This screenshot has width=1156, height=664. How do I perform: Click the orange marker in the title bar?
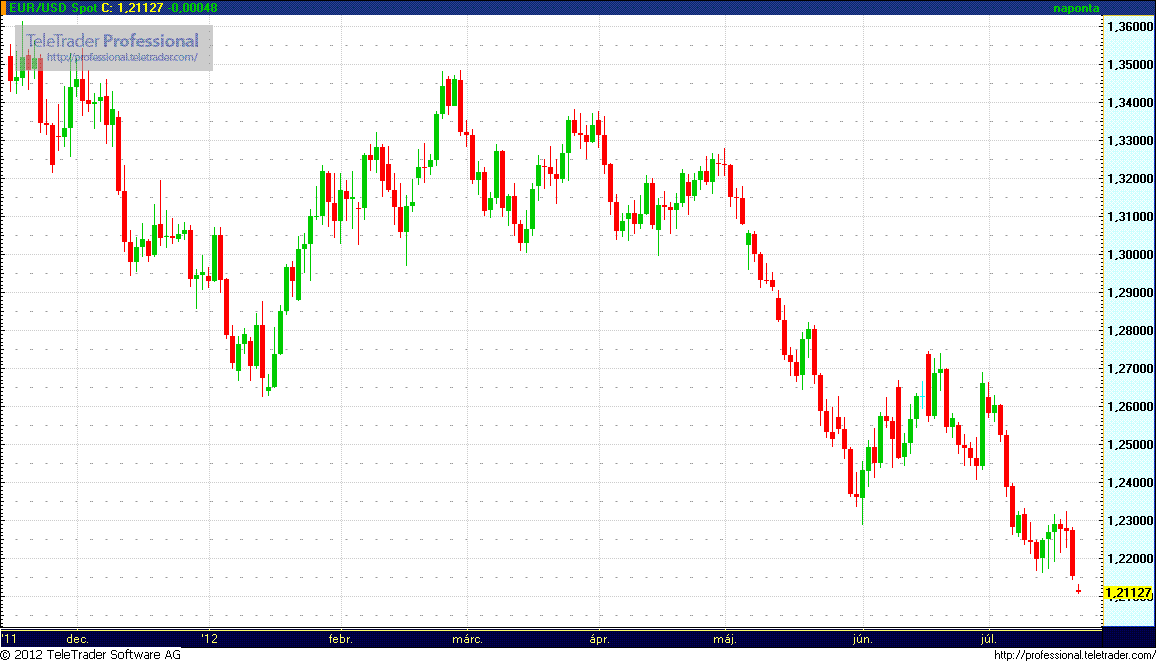[3, 7]
